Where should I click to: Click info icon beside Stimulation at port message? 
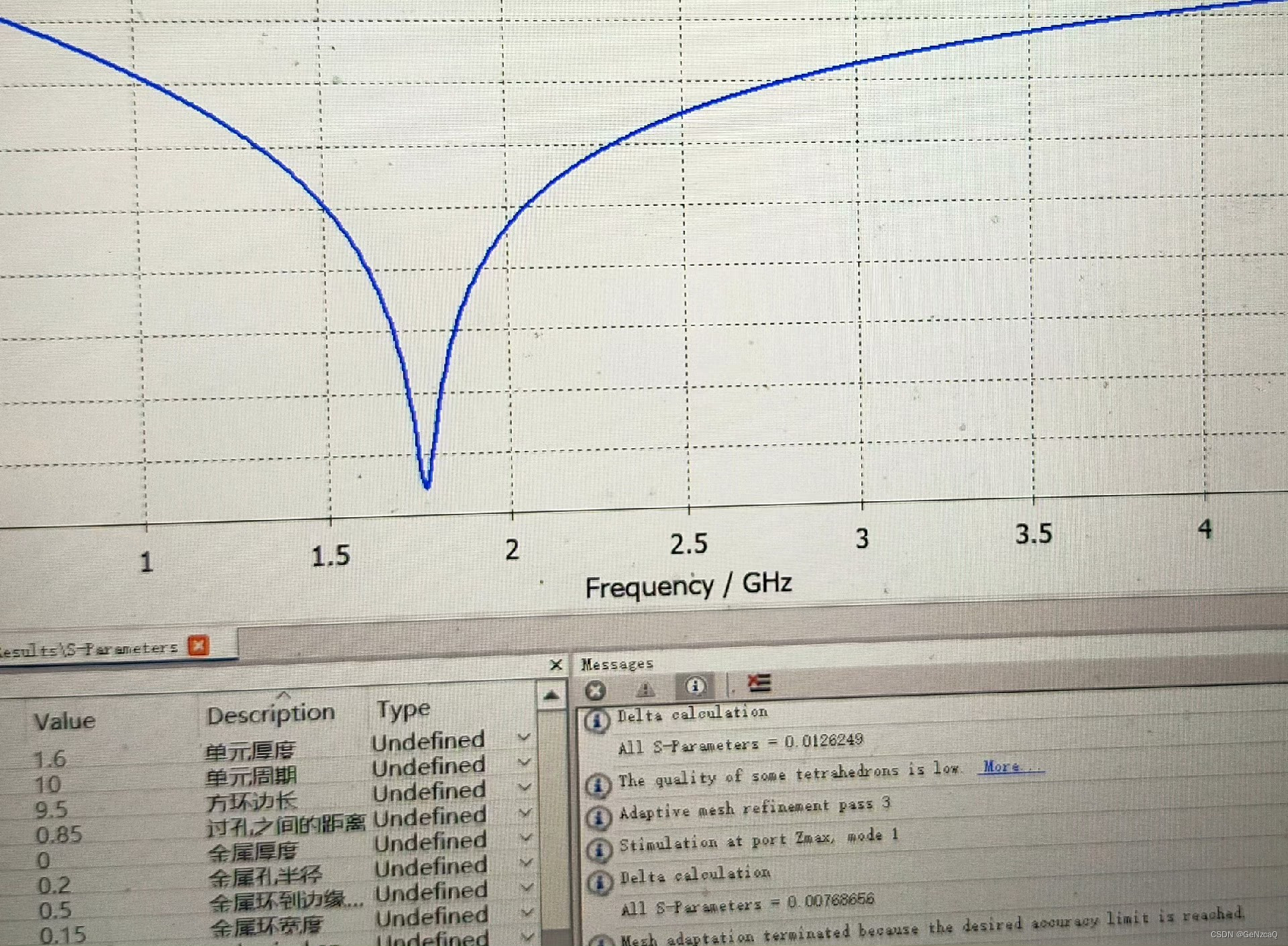(599, 849)
